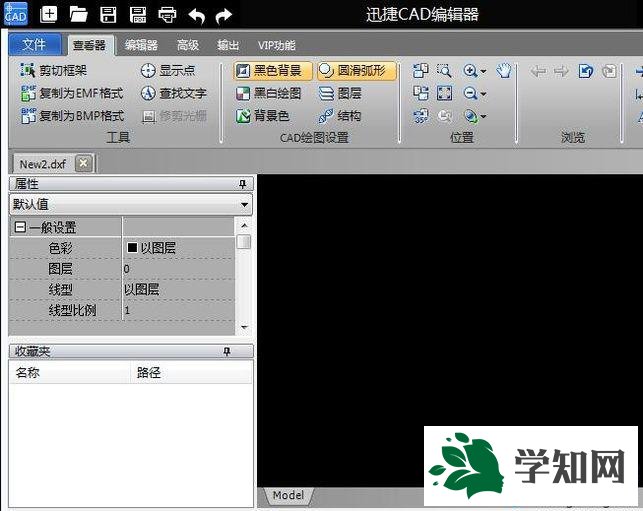This screenshot has width=643, height=511.
Task: Click the 3D orbit globe icon
Action: point(470,116)
